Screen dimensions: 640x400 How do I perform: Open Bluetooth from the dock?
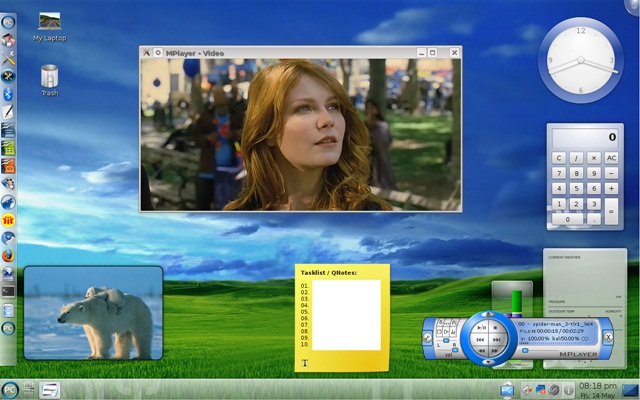tap(8, 94)
